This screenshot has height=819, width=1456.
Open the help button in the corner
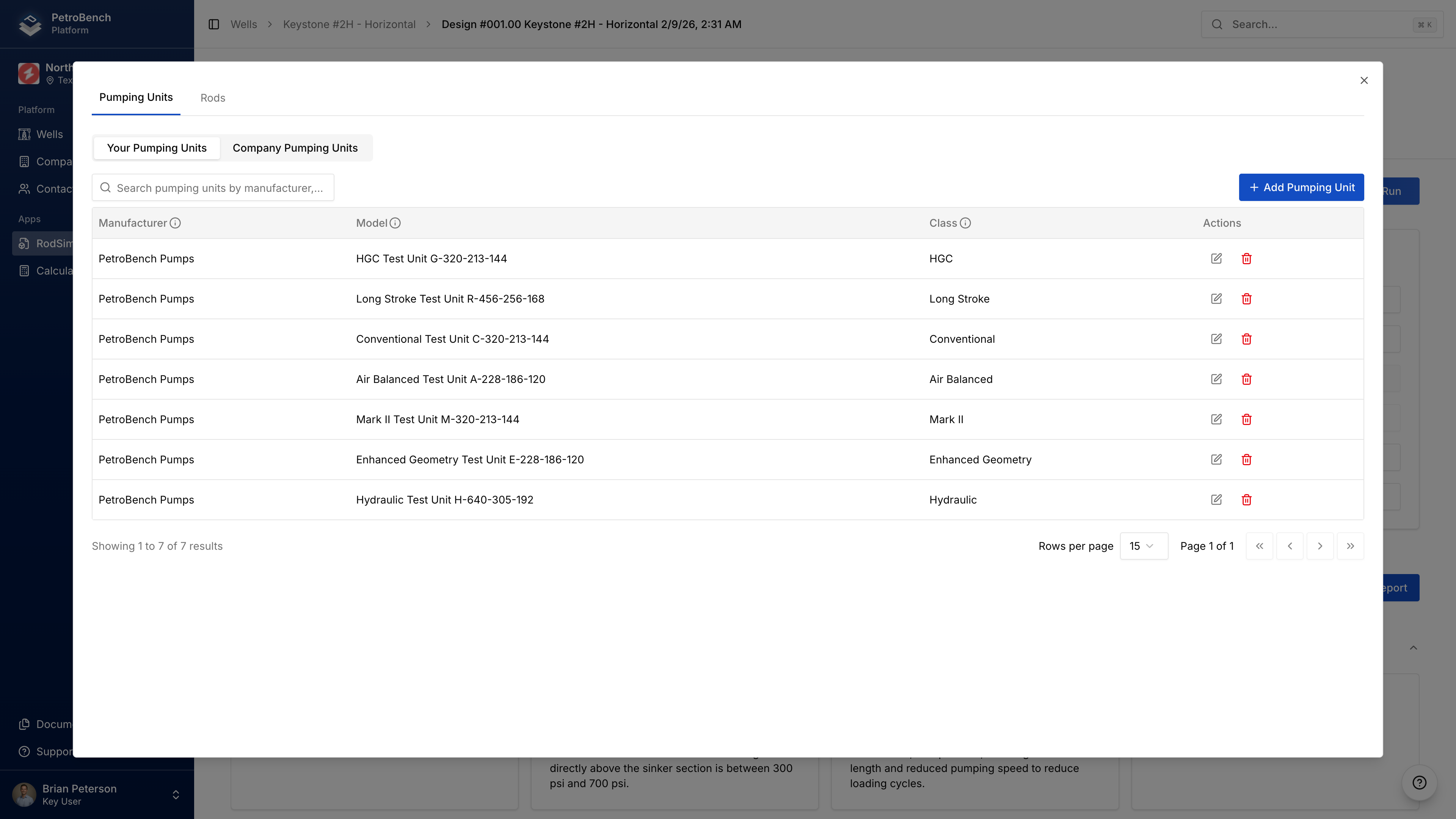[1419, 783]
